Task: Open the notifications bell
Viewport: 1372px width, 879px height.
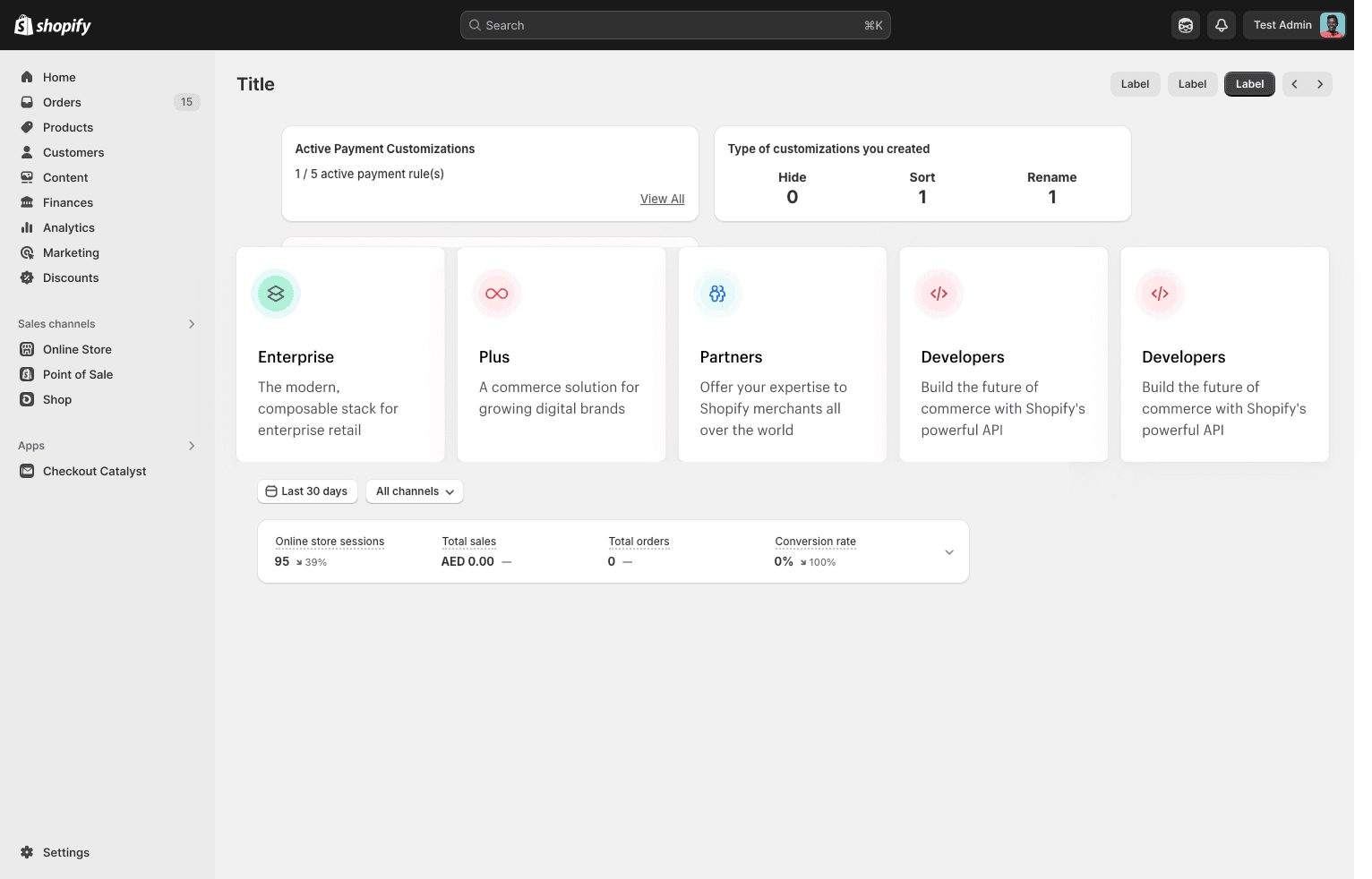Action: 1221,25
